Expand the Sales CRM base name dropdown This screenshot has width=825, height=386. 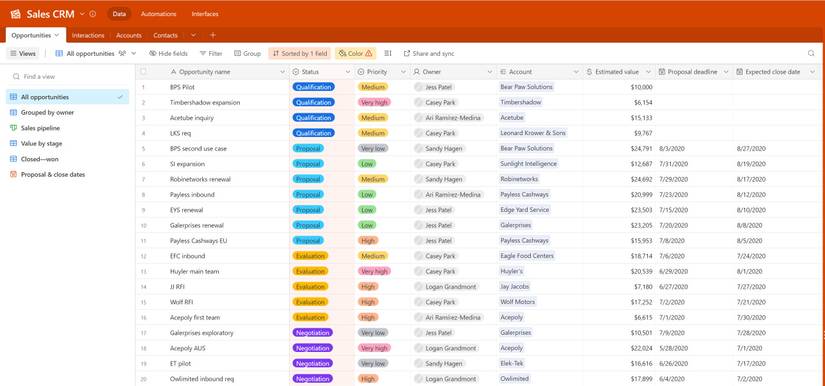[82, 14]
